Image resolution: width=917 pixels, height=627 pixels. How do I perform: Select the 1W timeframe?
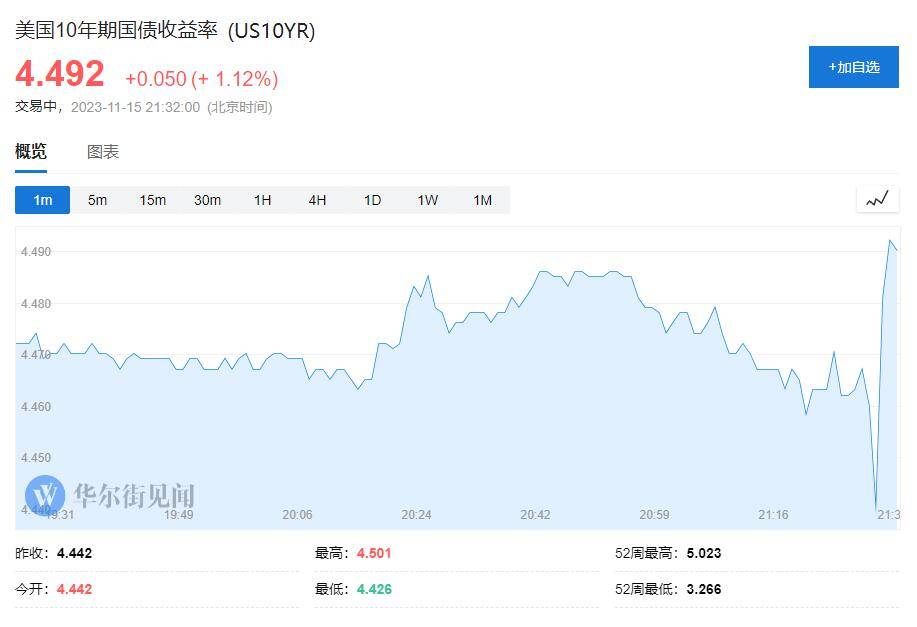(428, 200)
